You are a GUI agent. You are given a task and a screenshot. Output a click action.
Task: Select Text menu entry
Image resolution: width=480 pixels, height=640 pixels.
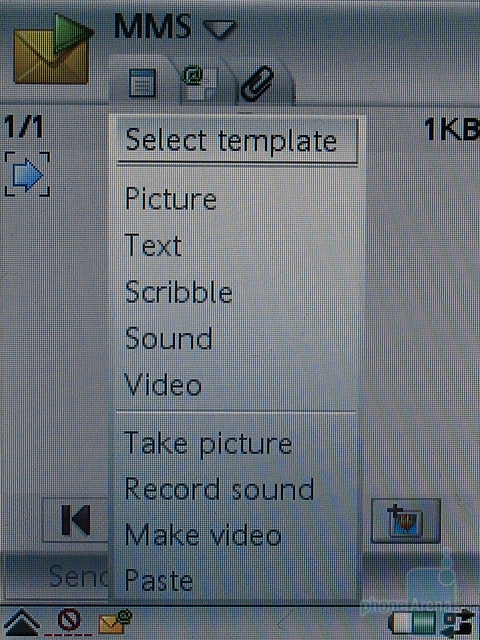click(153, 245)
